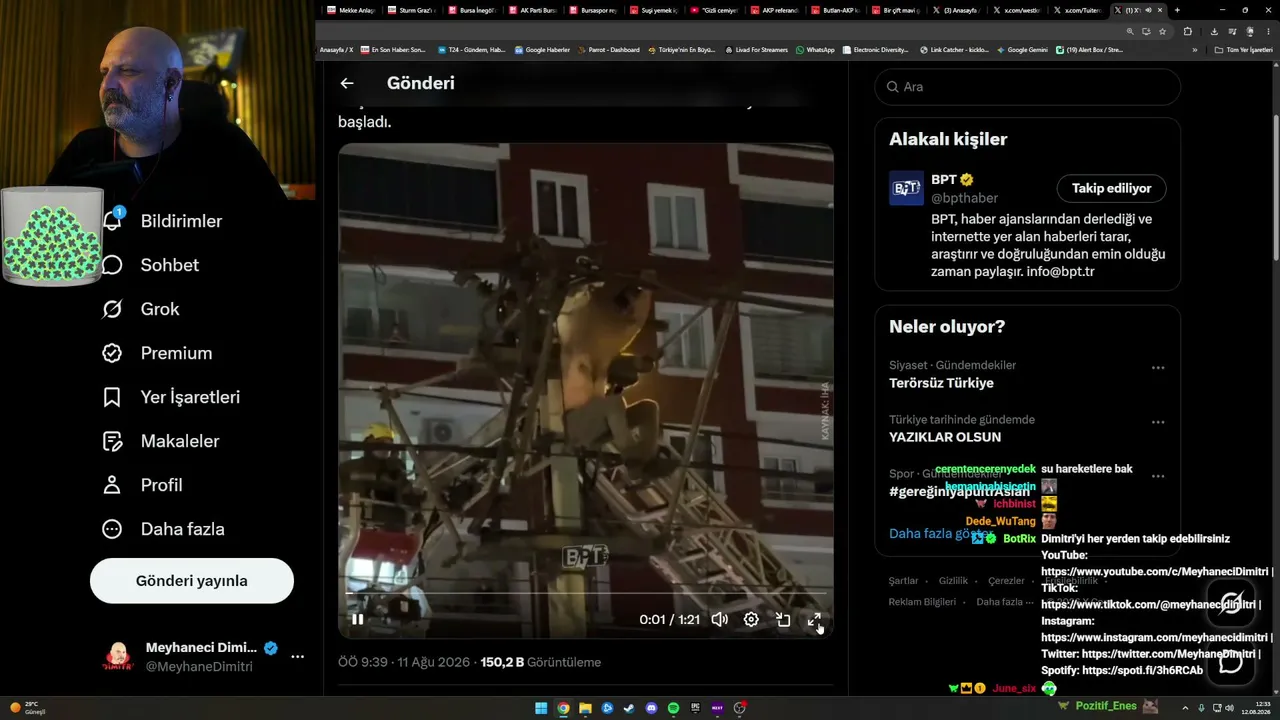Open File Explorer from the taskbar

click(x=585, y=708)
